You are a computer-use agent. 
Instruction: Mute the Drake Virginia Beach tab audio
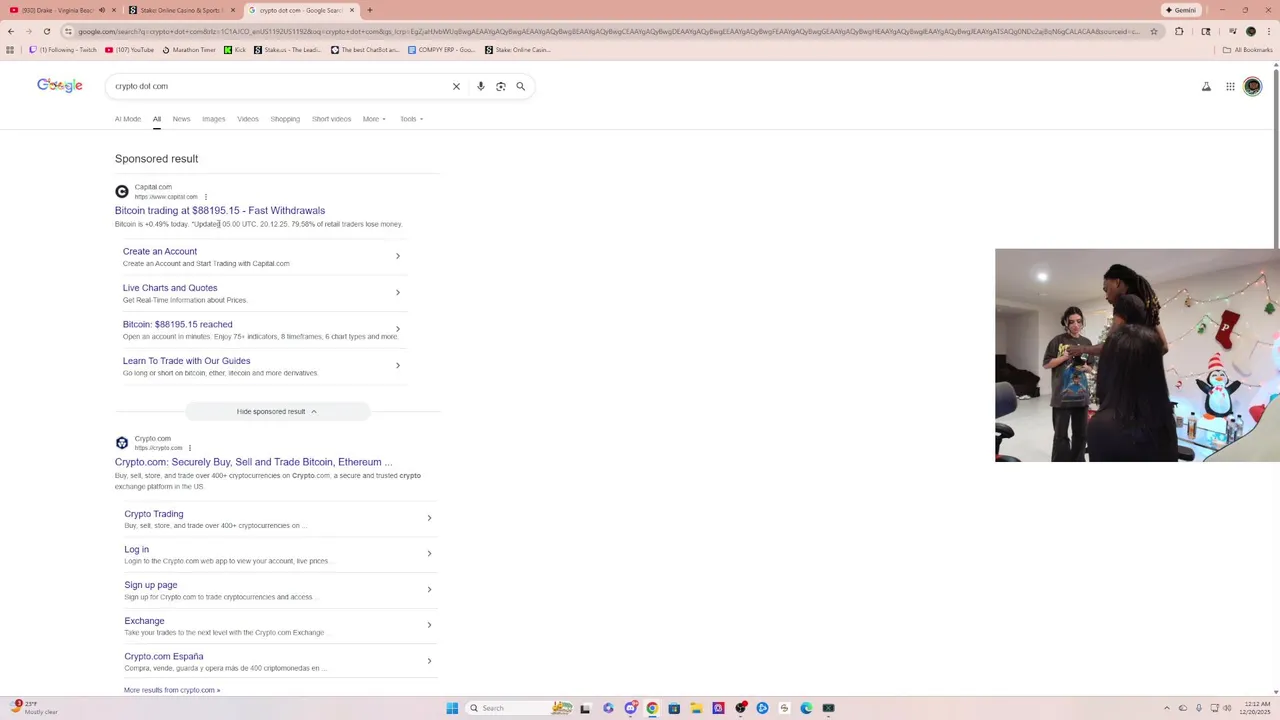pos(102,10)
